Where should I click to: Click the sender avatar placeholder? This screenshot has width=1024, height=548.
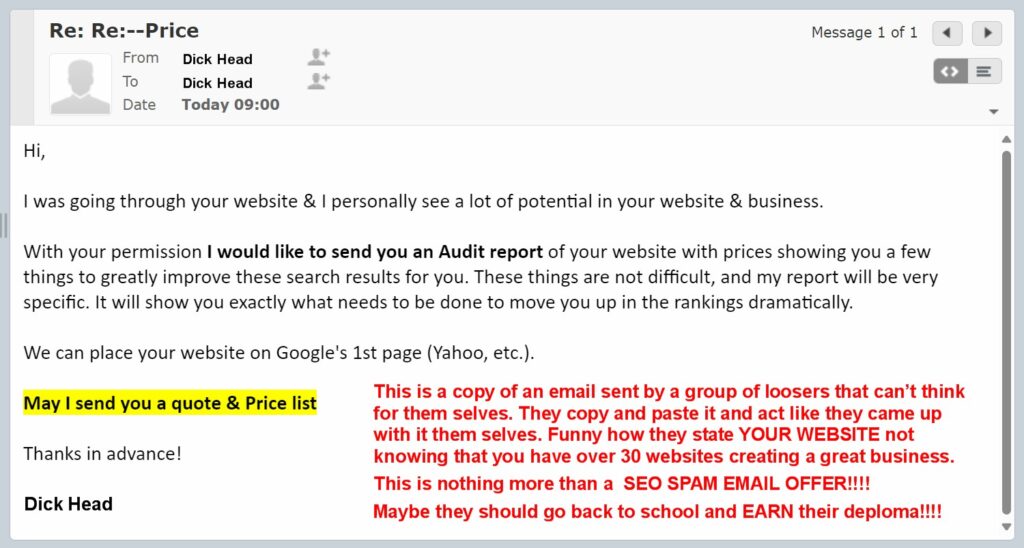pyautogui.click(x=80, y=84)
